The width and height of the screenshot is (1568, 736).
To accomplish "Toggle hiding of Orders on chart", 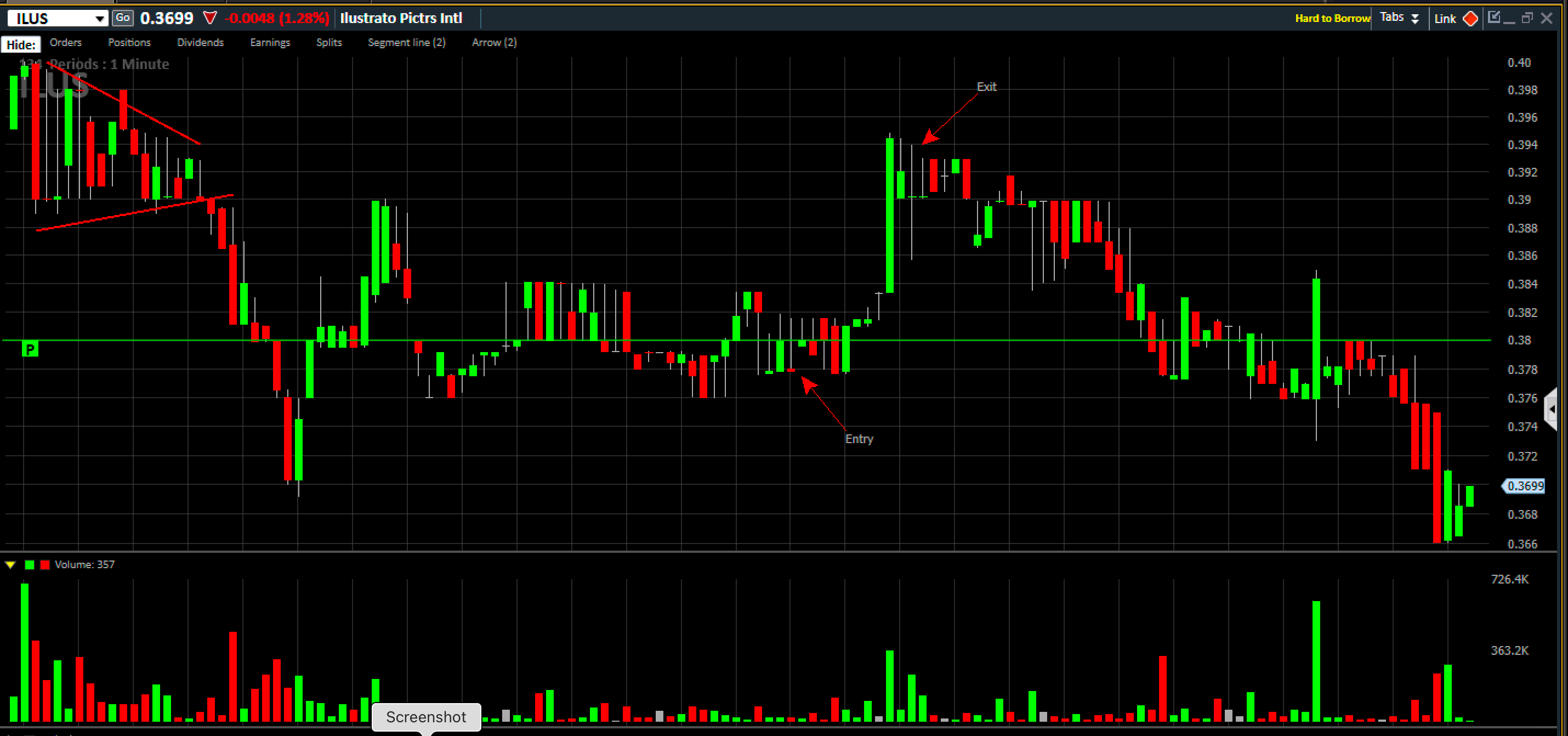I will coord(65,43).
